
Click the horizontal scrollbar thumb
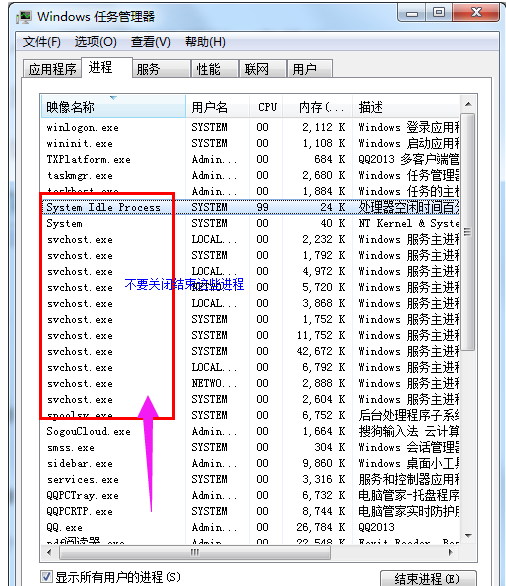pyautogui.click(x=195, y=552)
